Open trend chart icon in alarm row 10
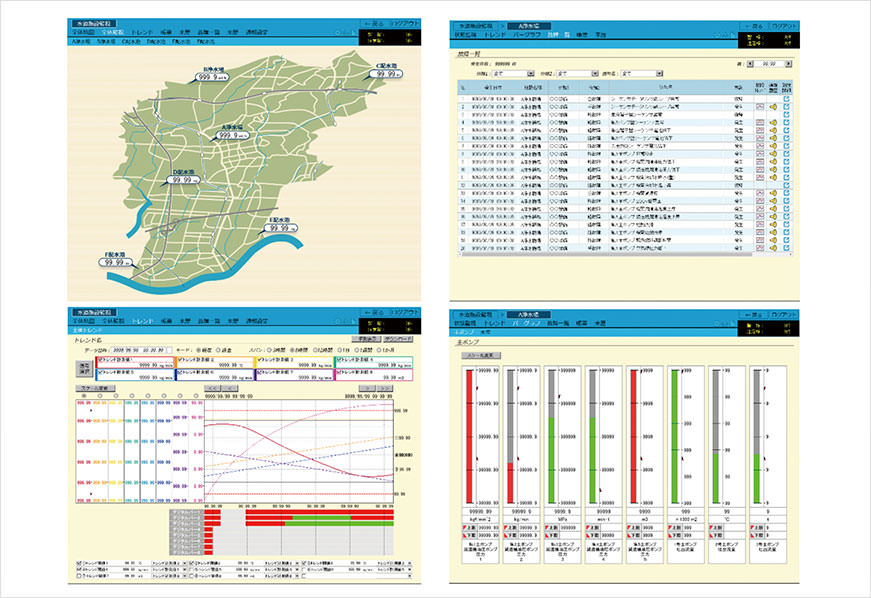The width and height of the screenshot is (871, 598). (x=760, y=169)
